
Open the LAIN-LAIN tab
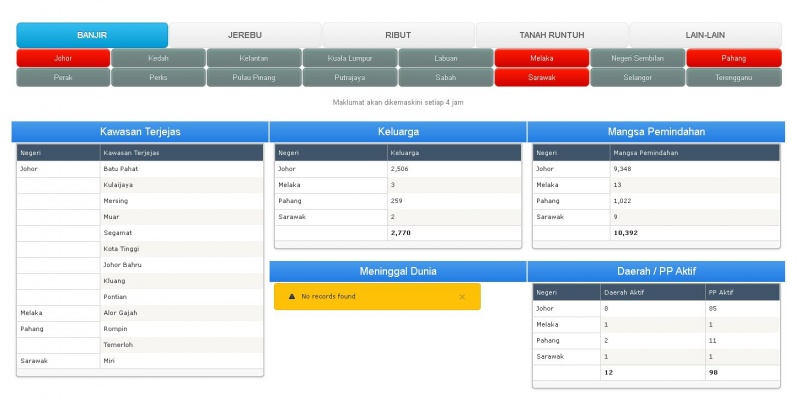pos(705,35)
